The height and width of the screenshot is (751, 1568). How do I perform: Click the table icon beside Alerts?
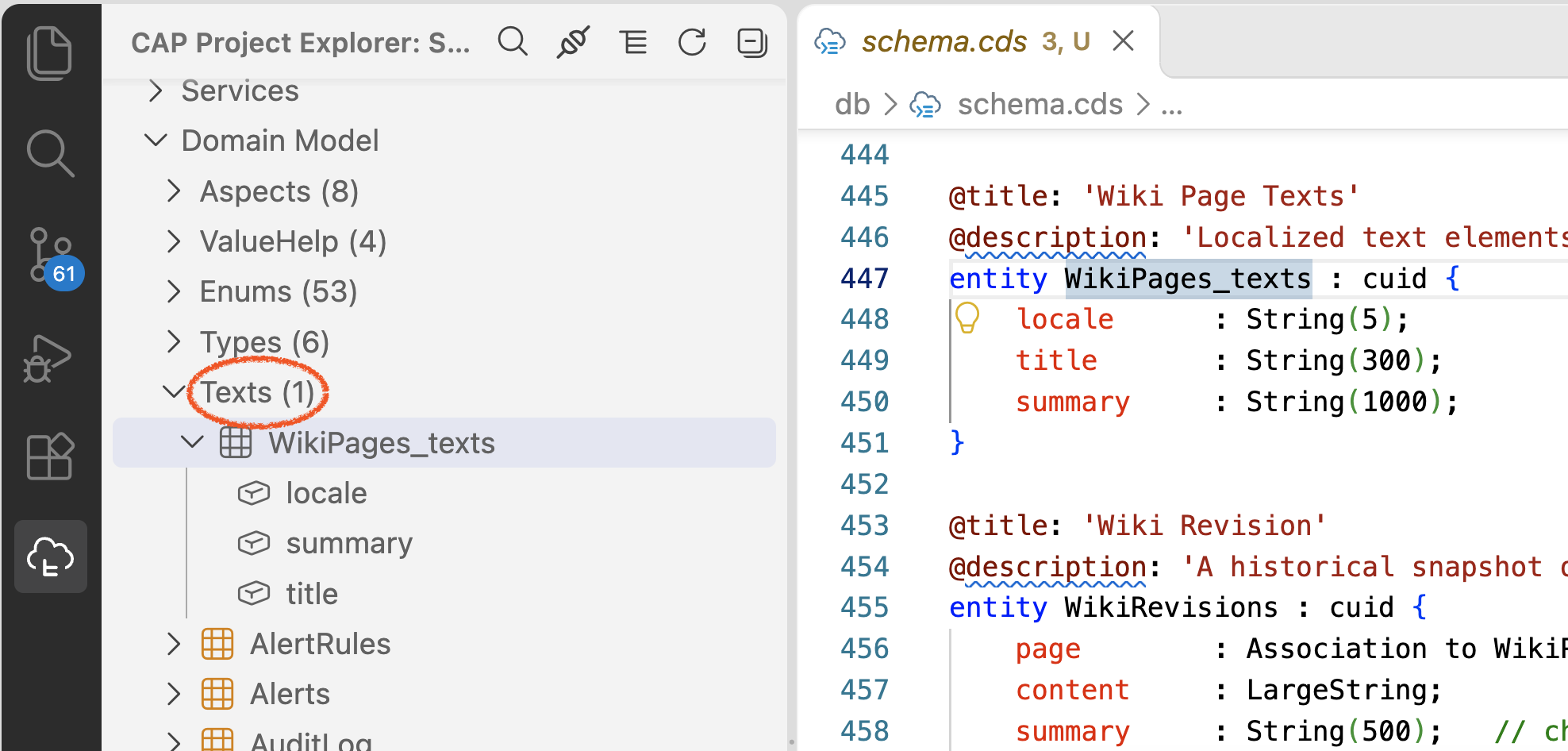click(x=217, y=694)
